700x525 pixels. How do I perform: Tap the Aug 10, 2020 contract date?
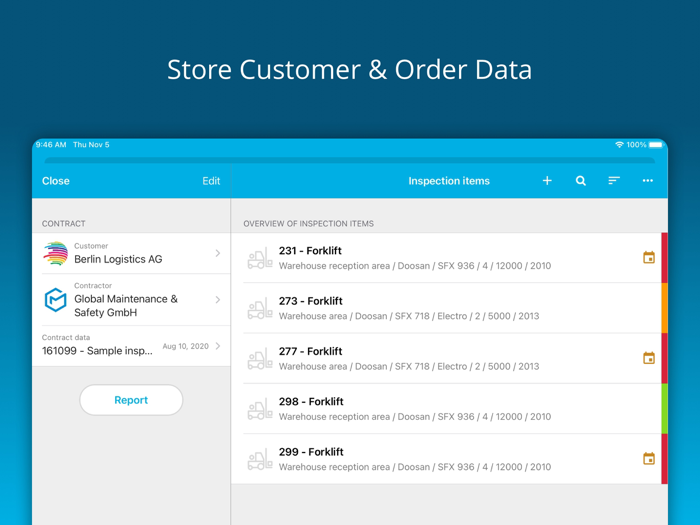click(x=185, y=346)
